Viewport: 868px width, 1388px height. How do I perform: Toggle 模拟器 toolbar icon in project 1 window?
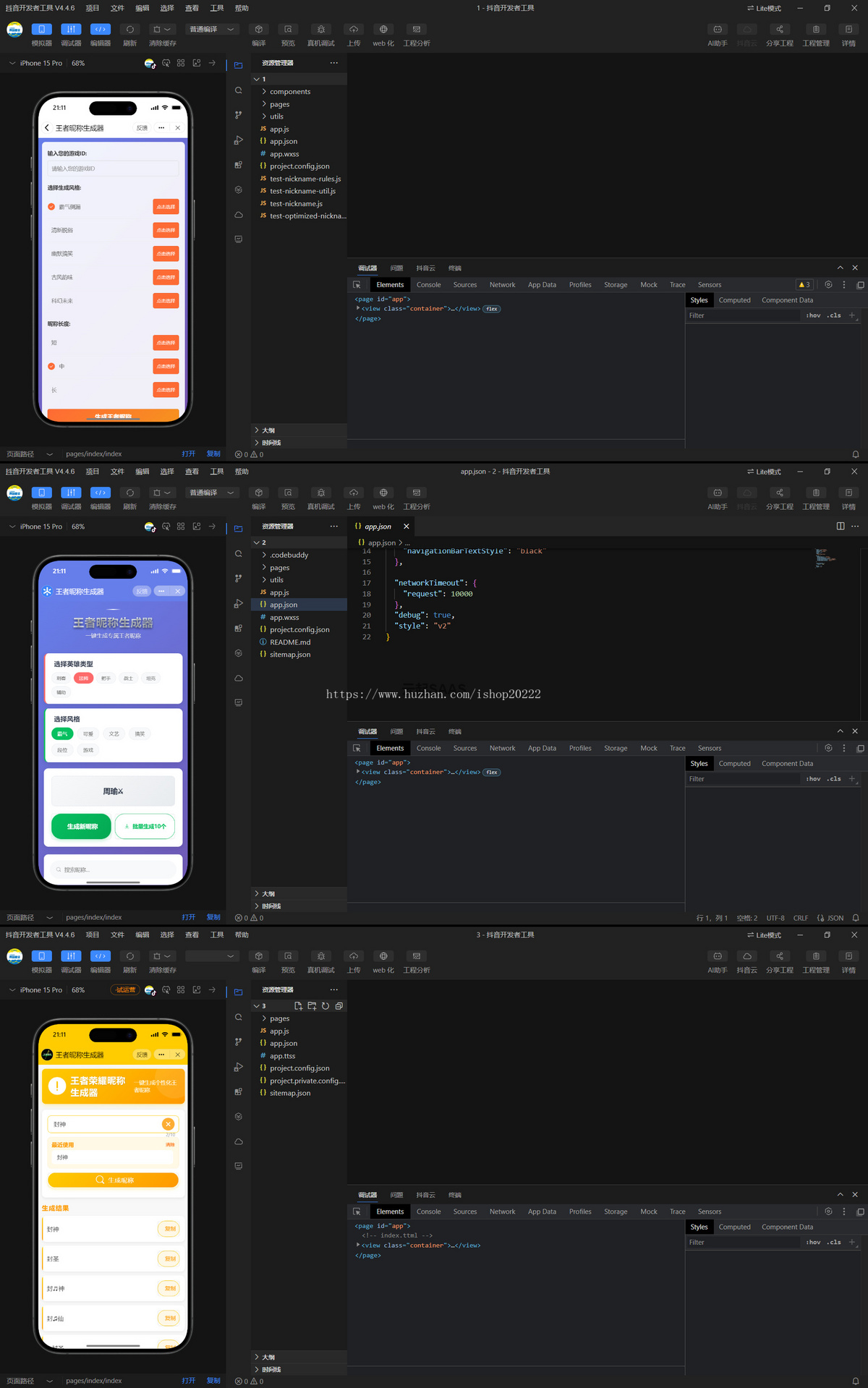(x=41, y=30)
